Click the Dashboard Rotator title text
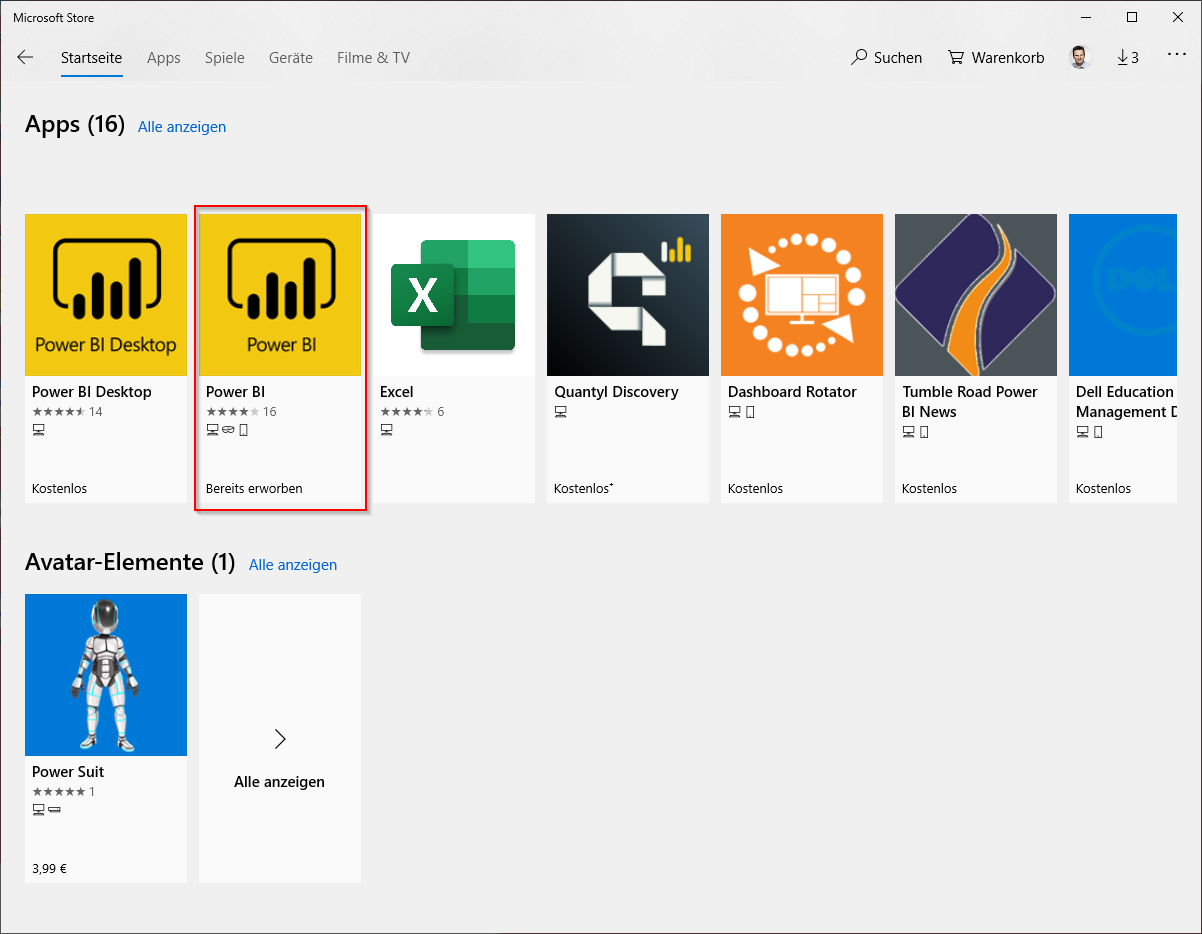 [792, 392]
